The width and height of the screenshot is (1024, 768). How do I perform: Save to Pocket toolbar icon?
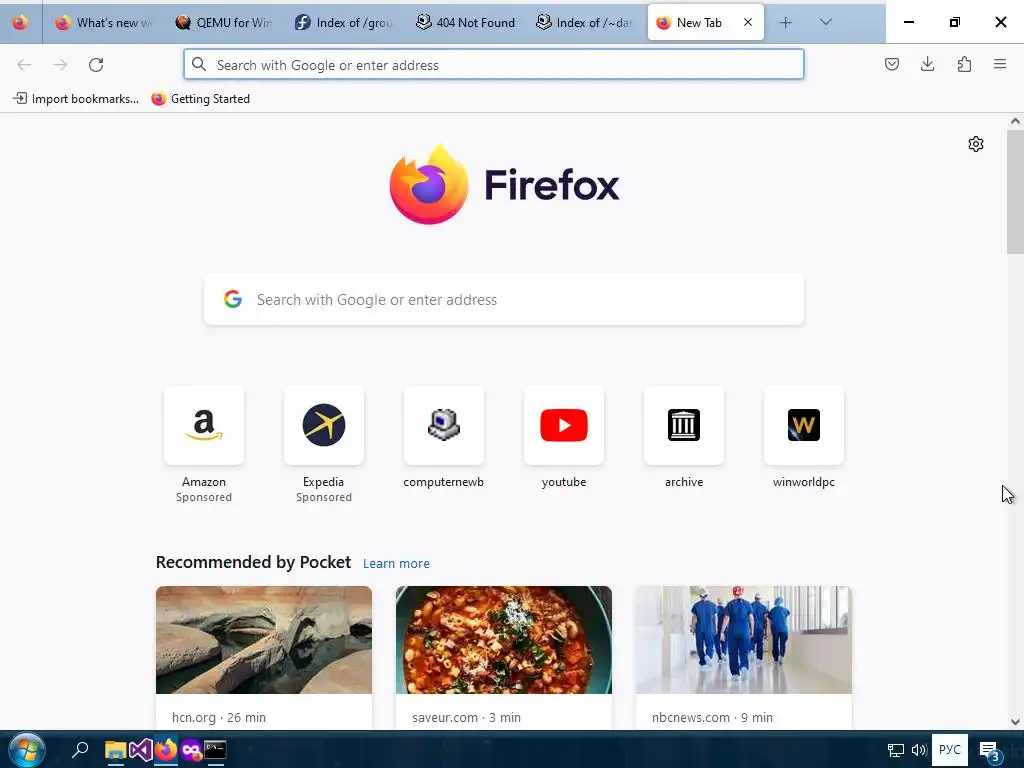pos(892,64)
